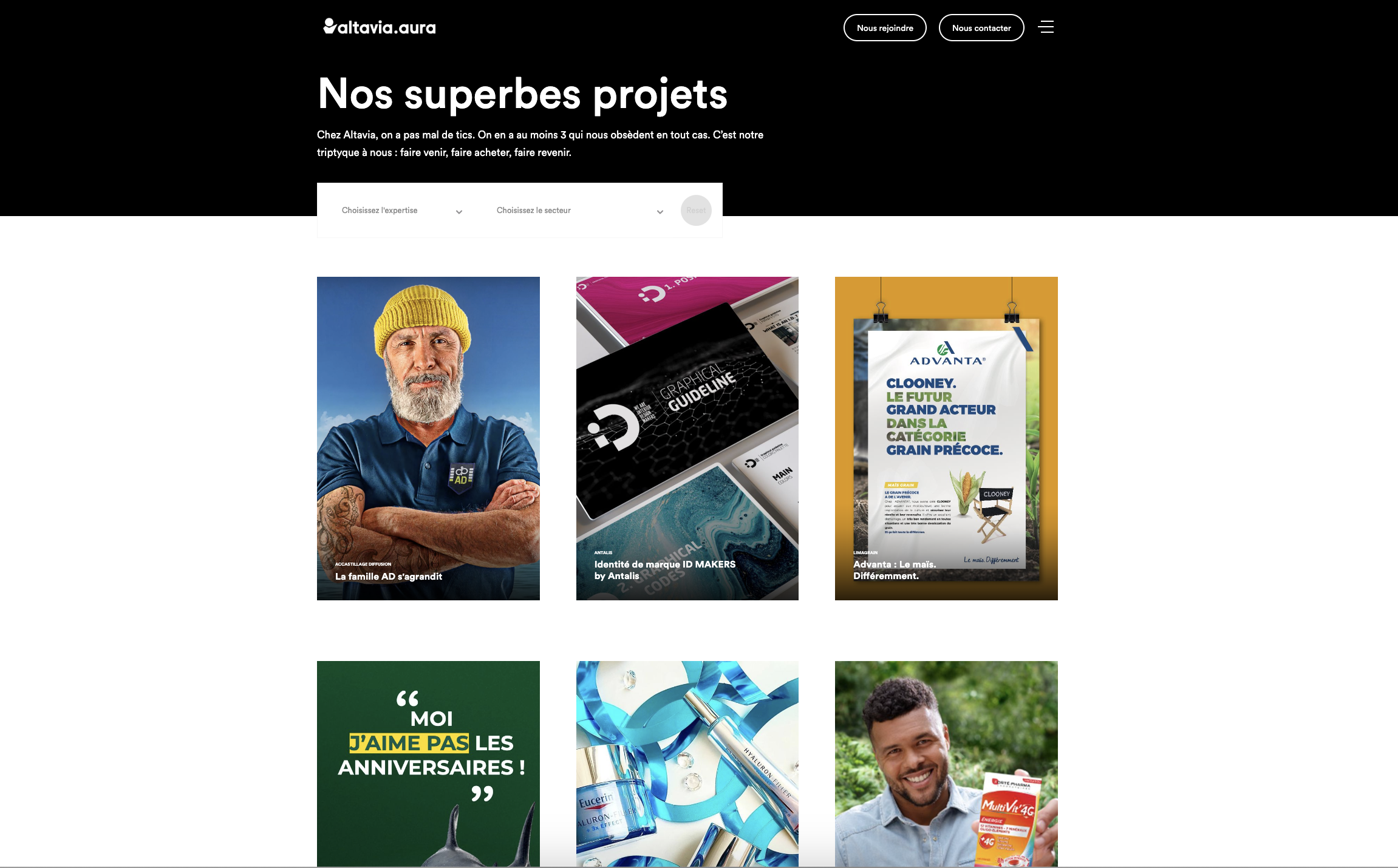Open Advanta Le maïs Différemment project

coord(946,438)
